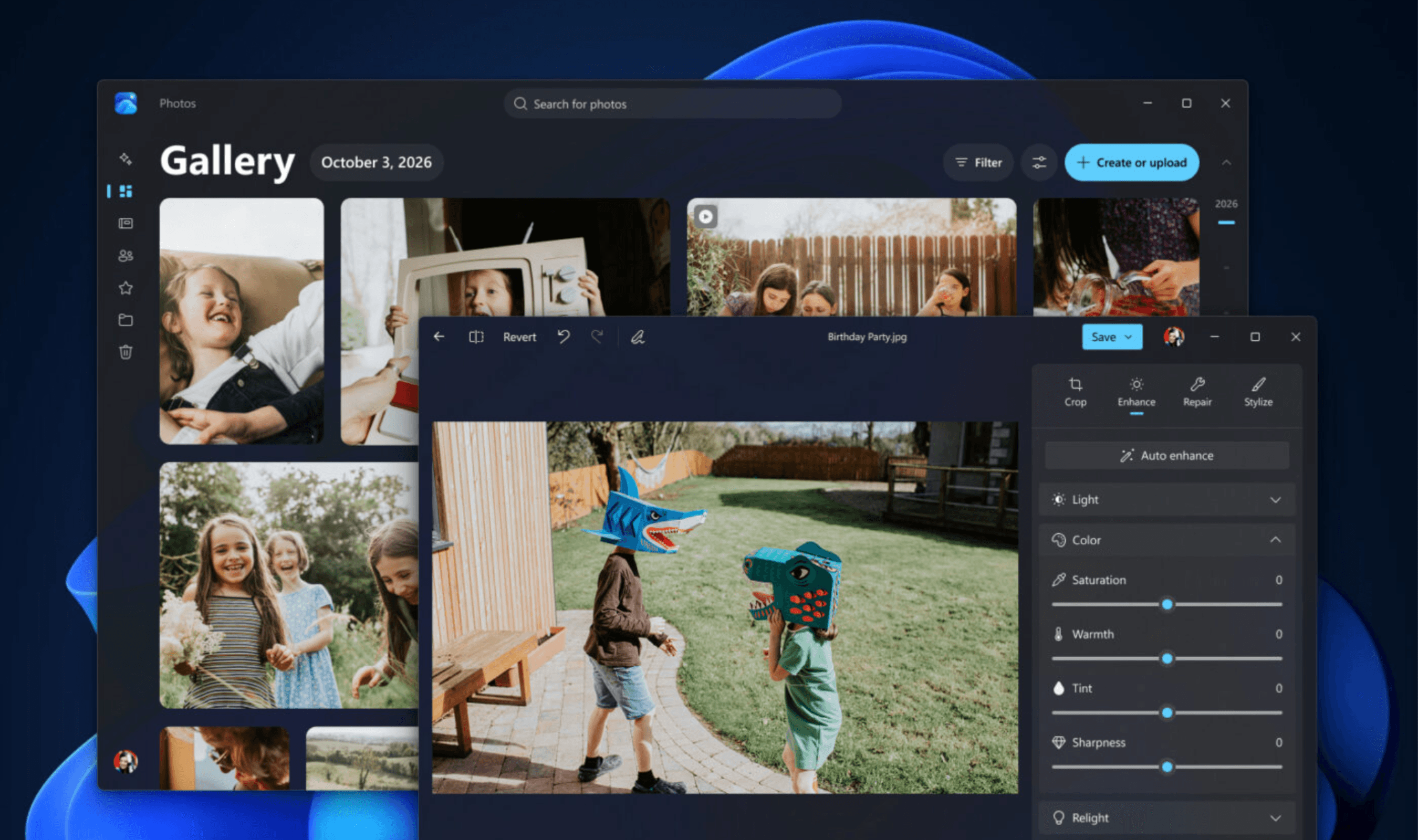
Task: Open the Trash bin icon in sidebar
Action: pos(126,352)
